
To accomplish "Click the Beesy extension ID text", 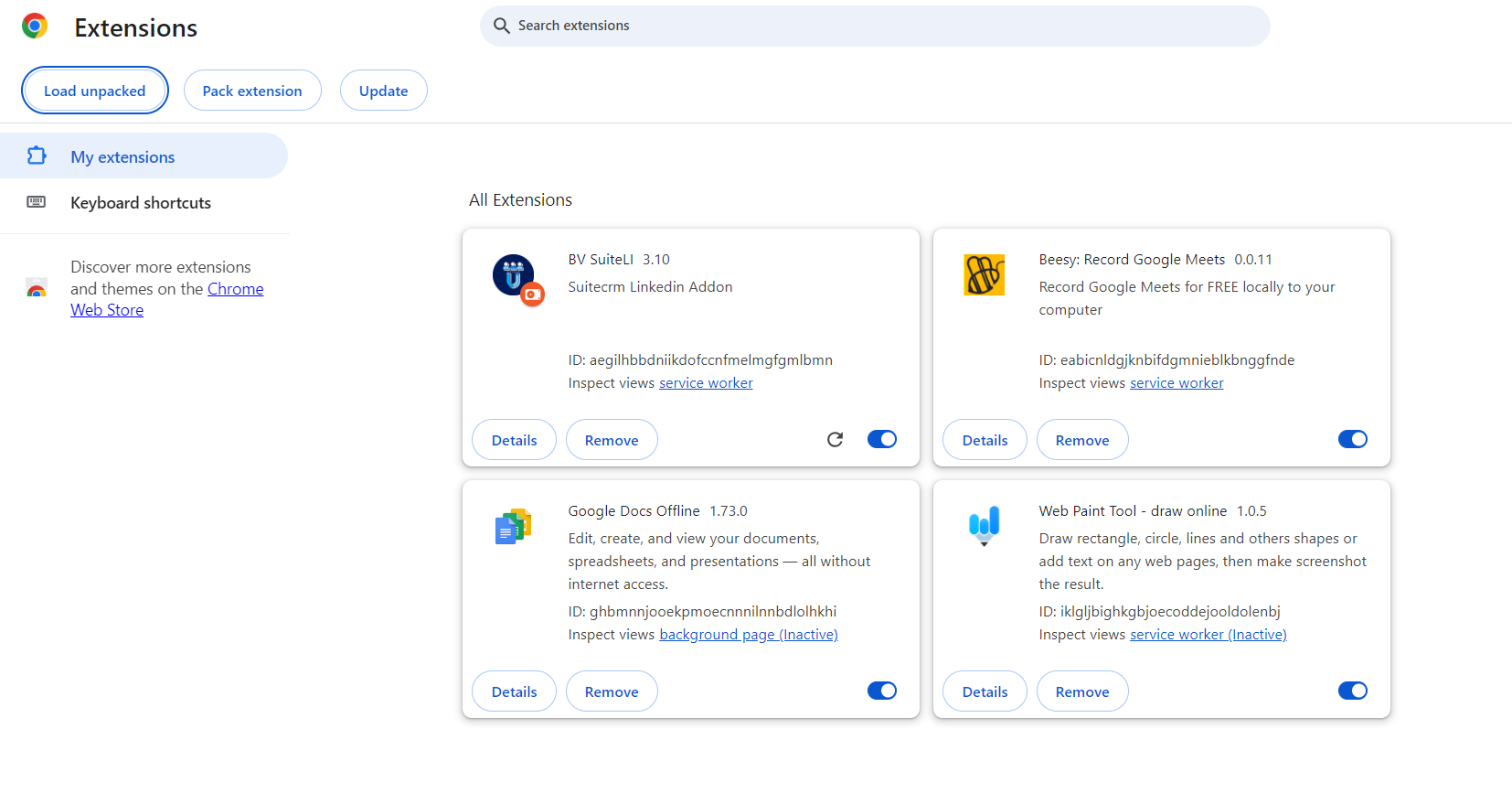I will pos(1166,359).
